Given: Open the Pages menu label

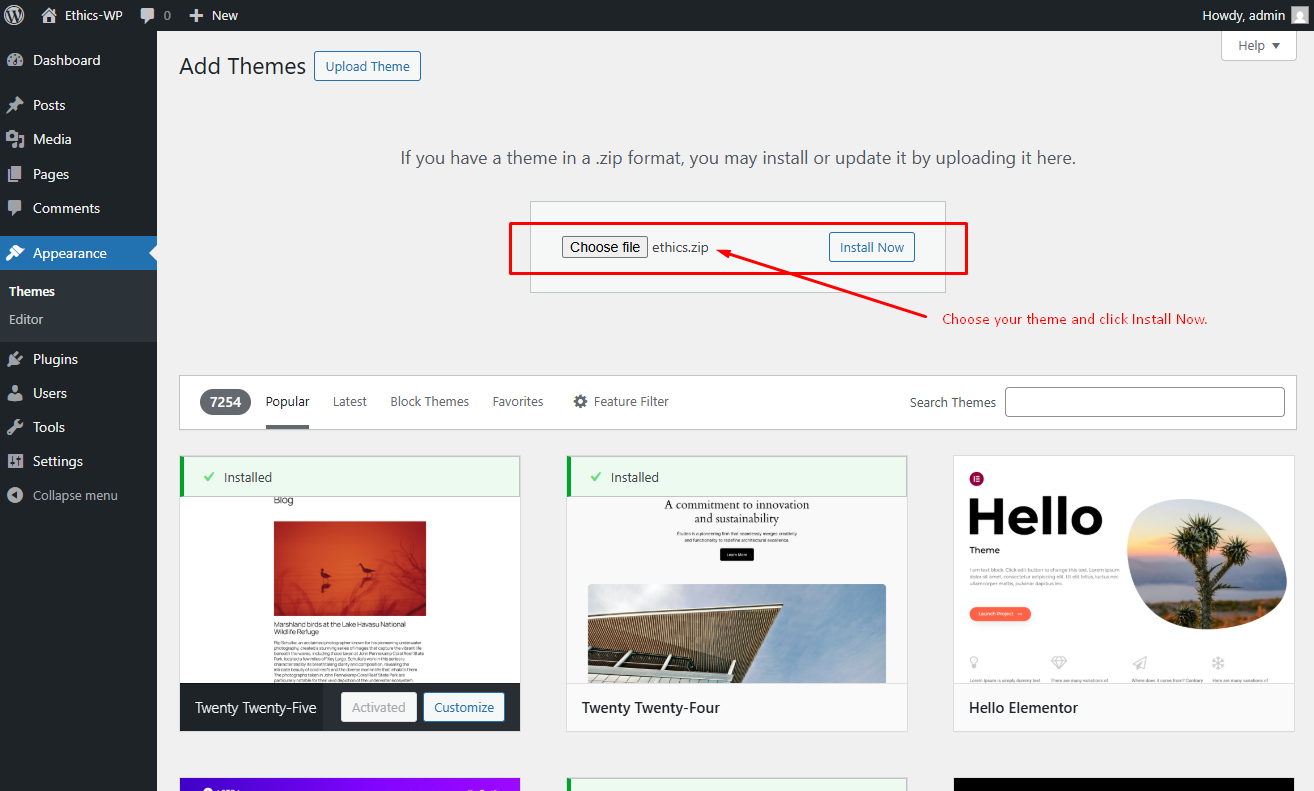Looking at the screenshot, I should 51,174.
